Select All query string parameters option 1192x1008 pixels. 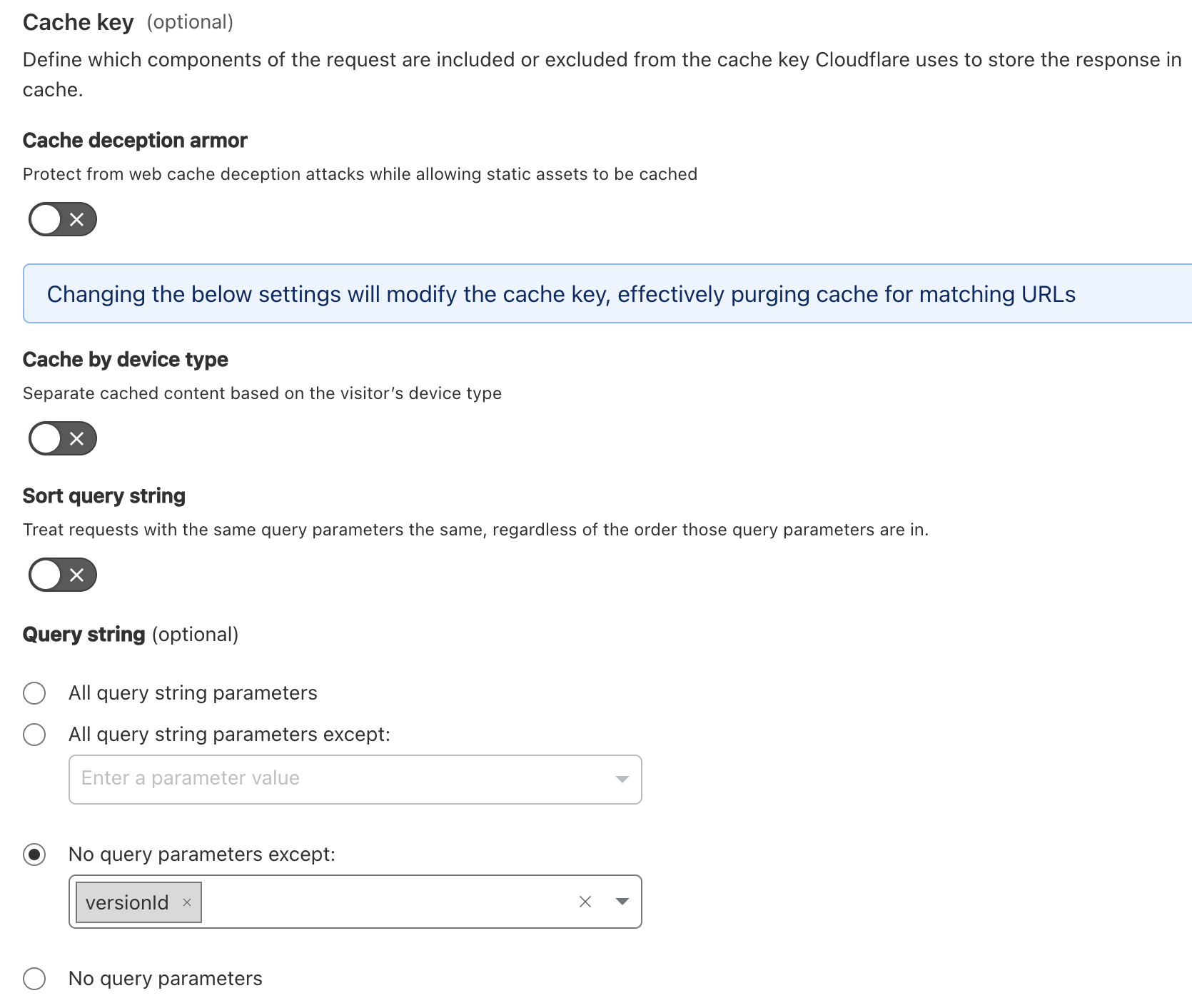tap(34, 693)
